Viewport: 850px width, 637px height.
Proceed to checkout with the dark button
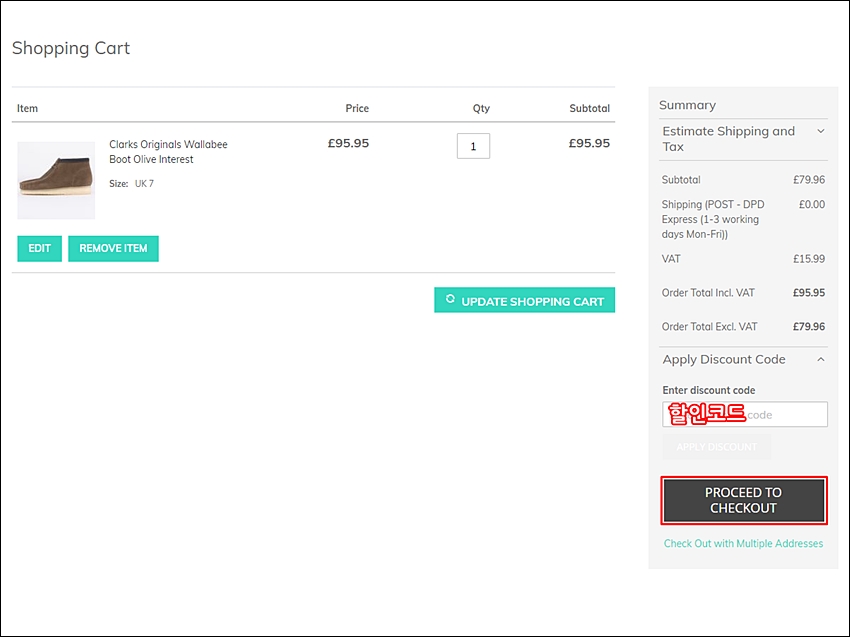click(744, 500)
